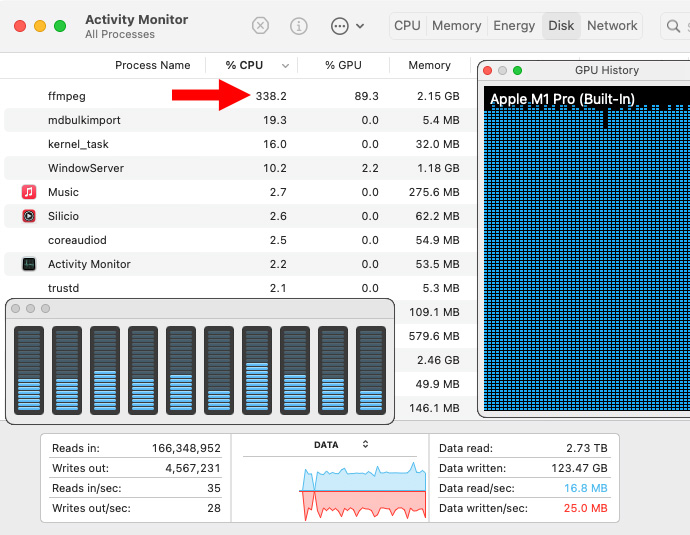Click the Music process name

[63, 192]
